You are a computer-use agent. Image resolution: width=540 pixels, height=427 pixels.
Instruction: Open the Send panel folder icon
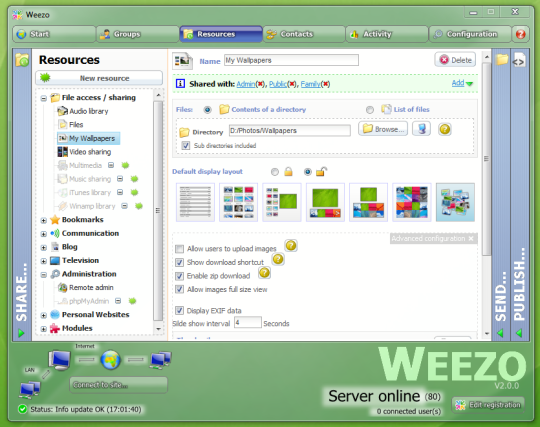pos(502,59)
